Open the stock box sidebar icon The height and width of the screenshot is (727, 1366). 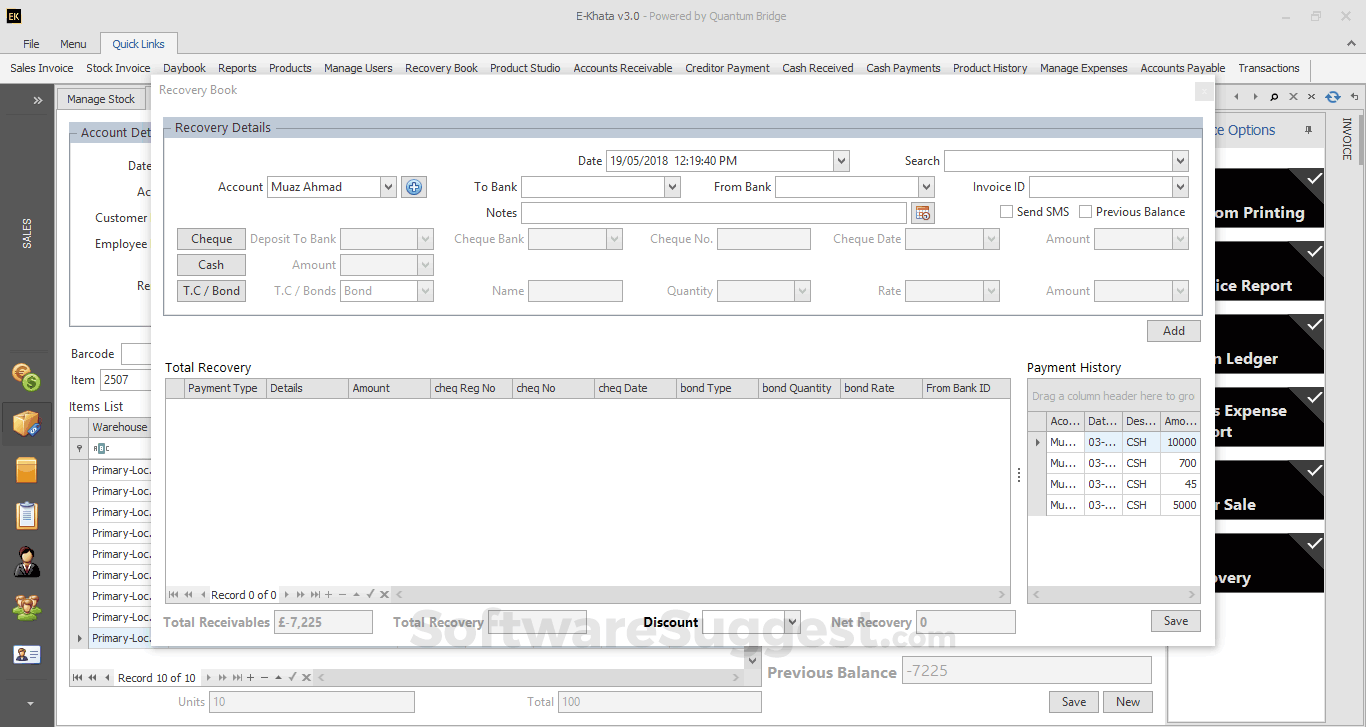(26, 424)
